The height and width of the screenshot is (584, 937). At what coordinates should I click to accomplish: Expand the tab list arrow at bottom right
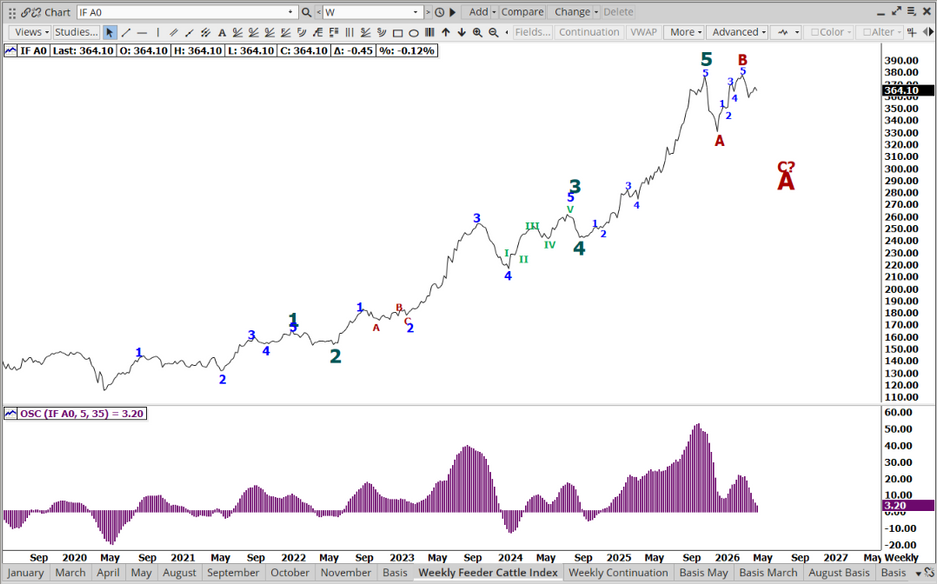click(x=918, y=573)
